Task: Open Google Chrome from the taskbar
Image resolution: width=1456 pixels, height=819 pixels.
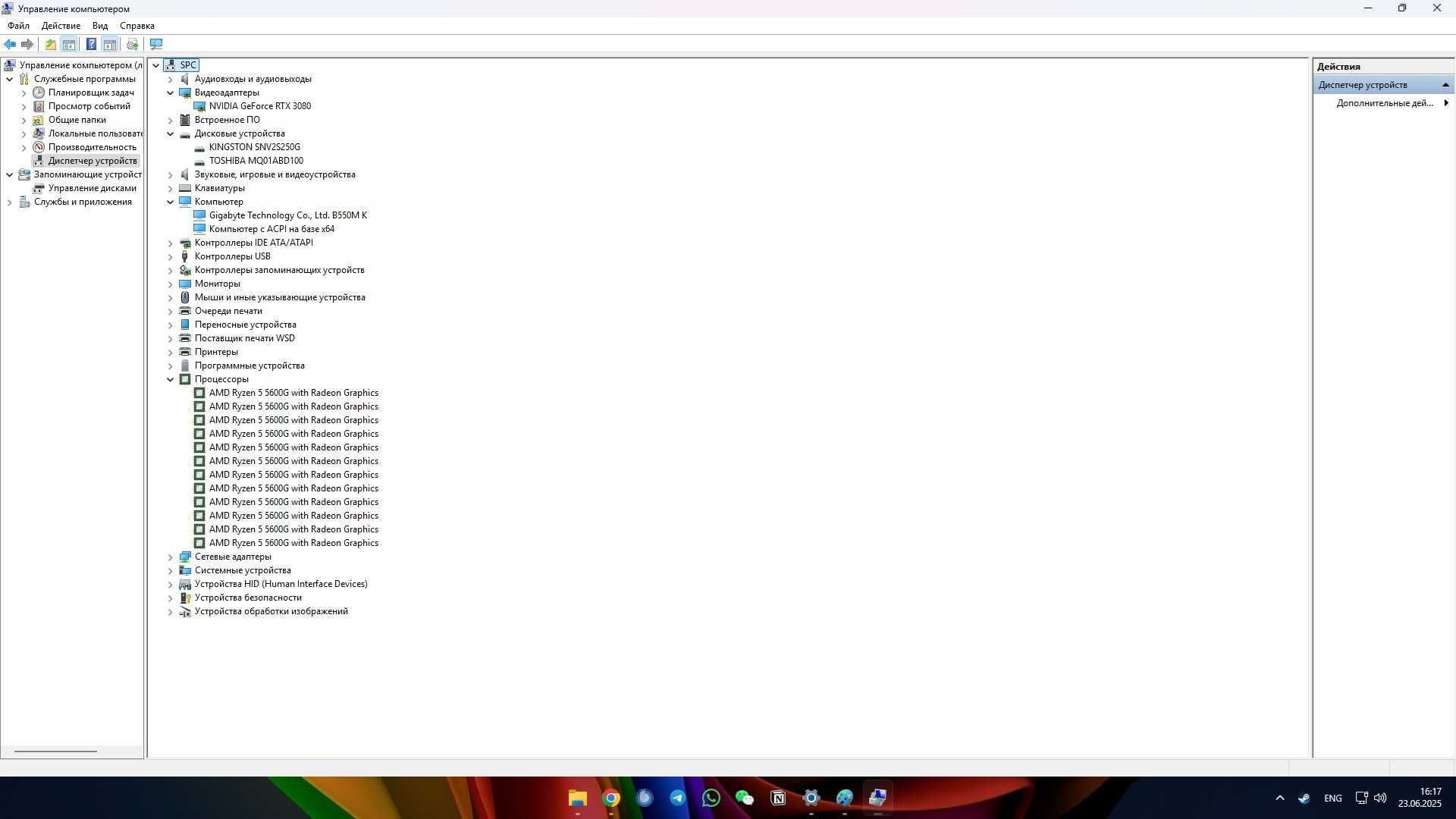Action: (x=611, y=798)
